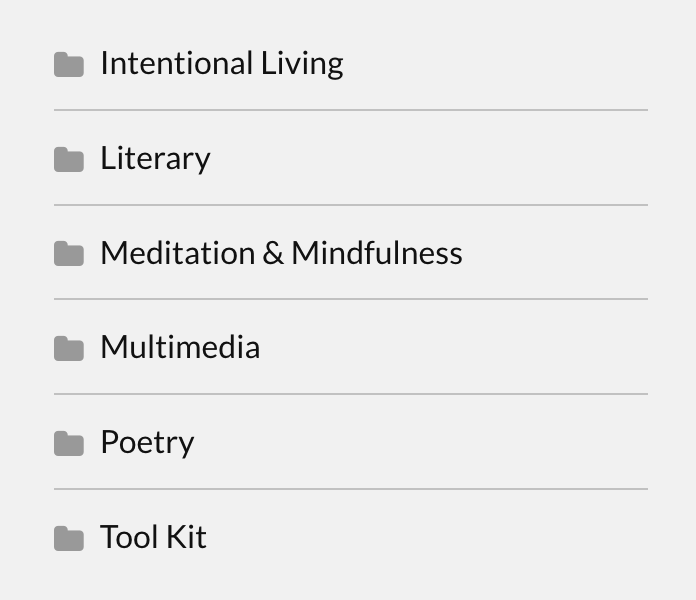696x600 pixels.
Task: Click the ampersand in the Meditation entry
Action: pos(273,253)
